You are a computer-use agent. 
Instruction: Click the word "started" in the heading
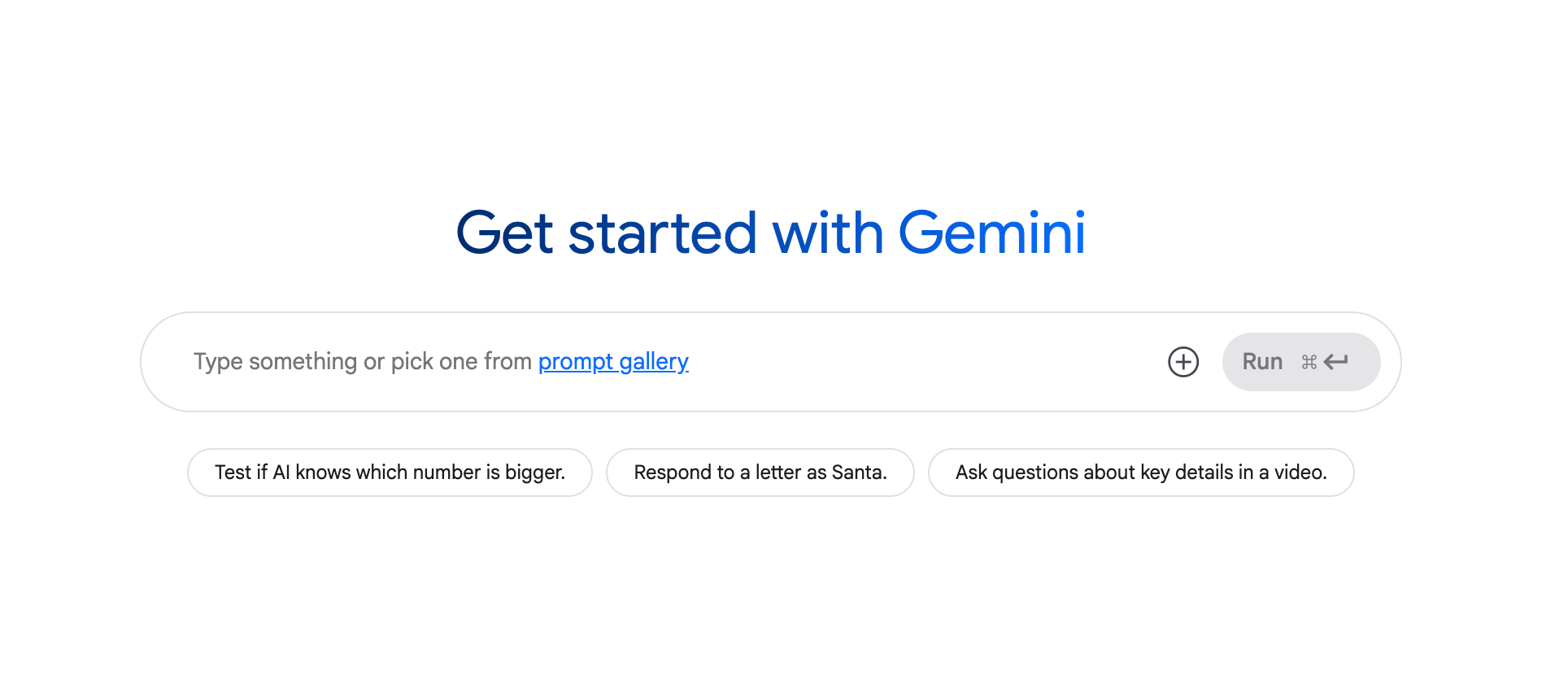tap(662, 233)
